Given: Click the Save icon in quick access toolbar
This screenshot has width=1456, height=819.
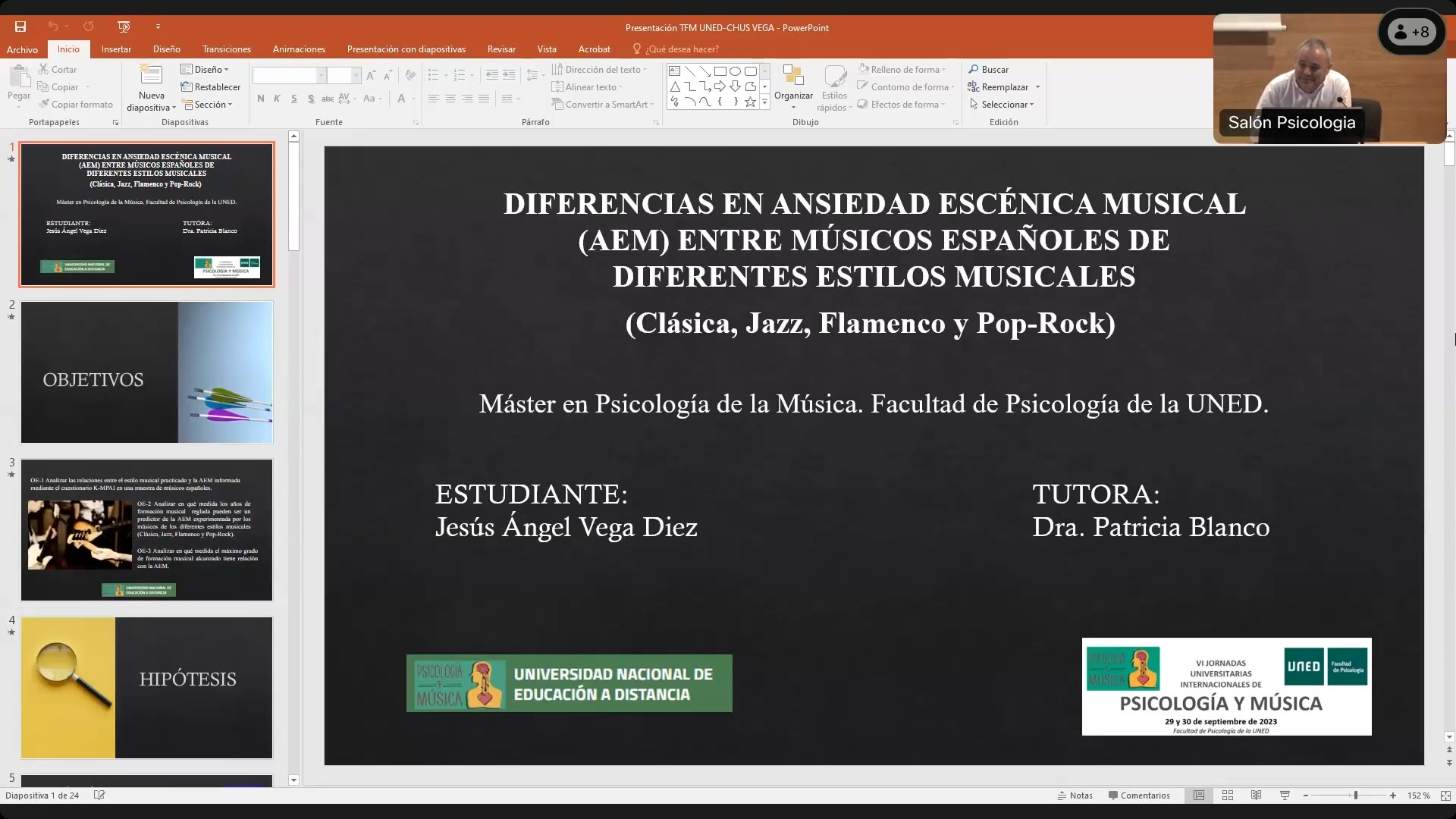Looking at the screenshot, I should 20,27.
